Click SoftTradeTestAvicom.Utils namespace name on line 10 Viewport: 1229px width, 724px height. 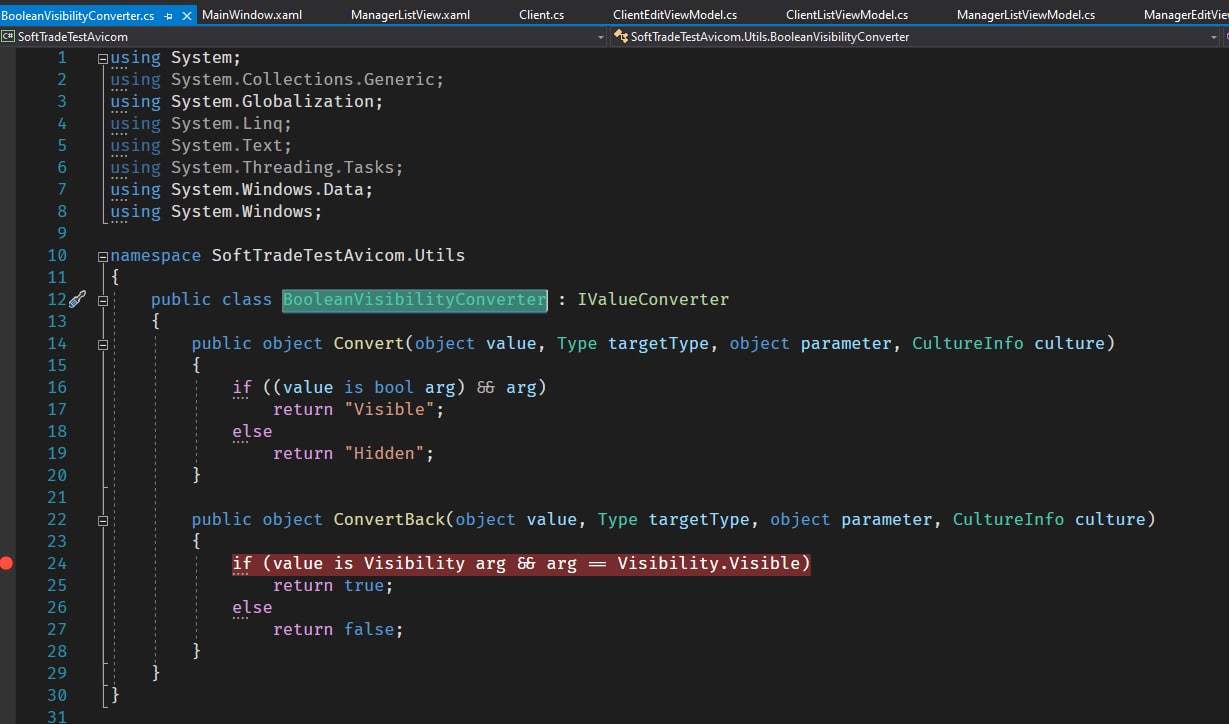[338, 256]
